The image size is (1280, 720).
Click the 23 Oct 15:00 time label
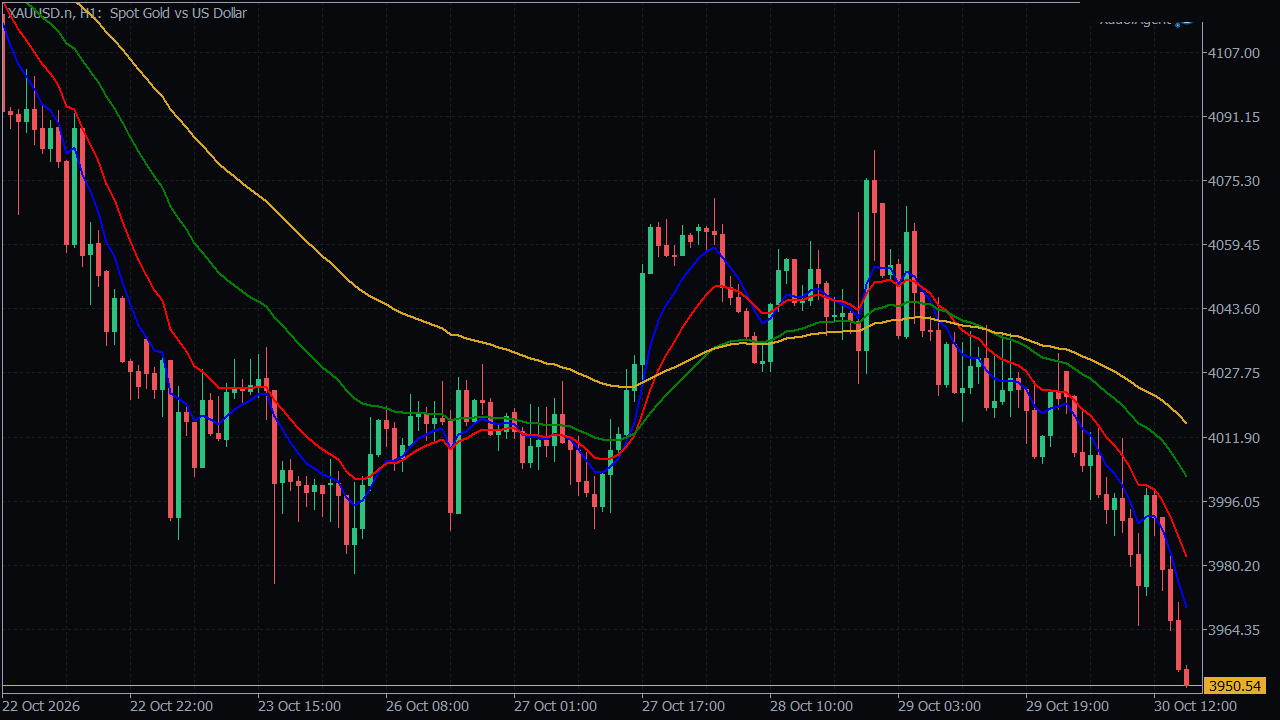pos(299,706)
